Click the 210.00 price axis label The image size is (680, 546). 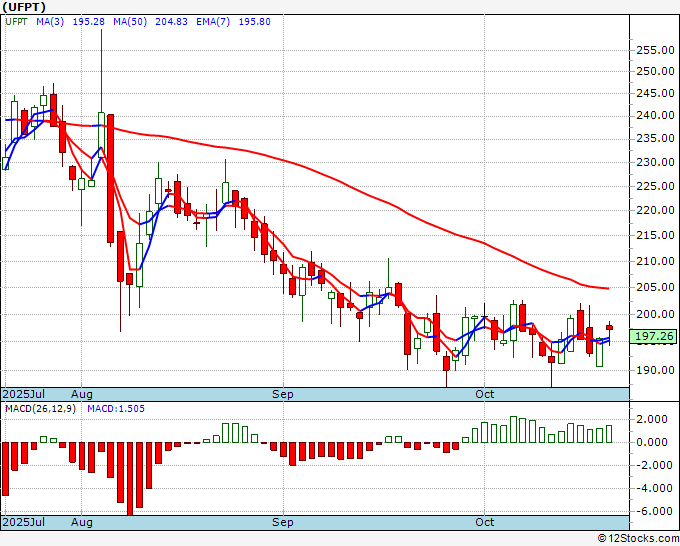655,261
